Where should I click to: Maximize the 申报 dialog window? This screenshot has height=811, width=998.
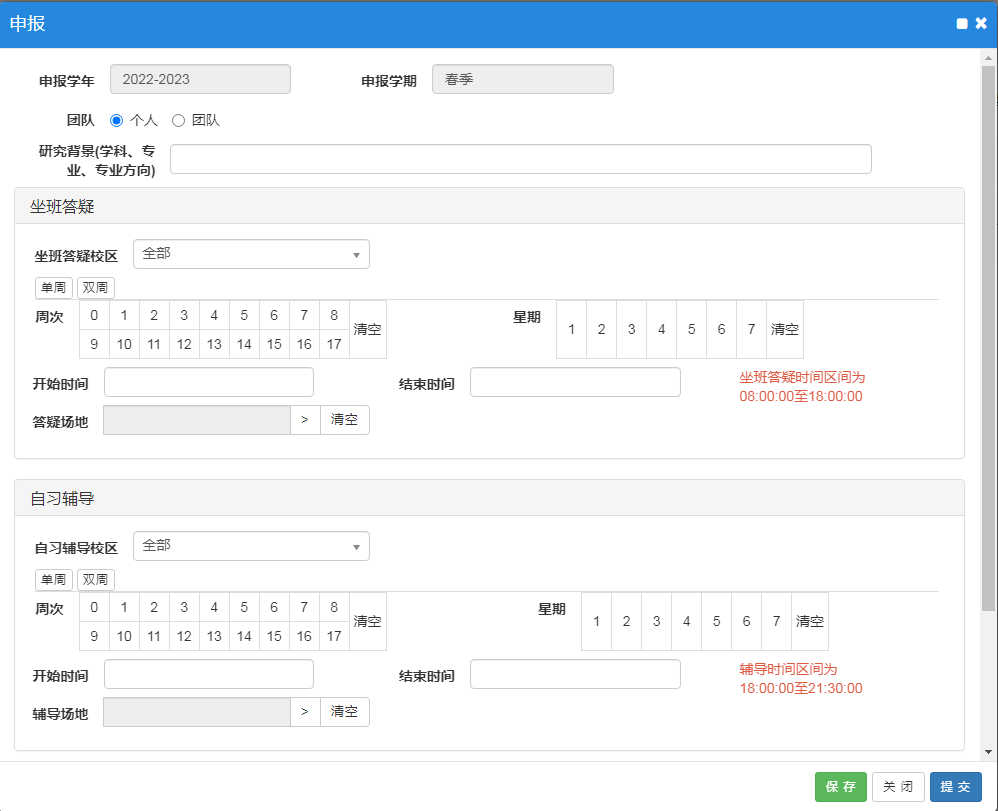pyautogui.click(x=962, y=24)
